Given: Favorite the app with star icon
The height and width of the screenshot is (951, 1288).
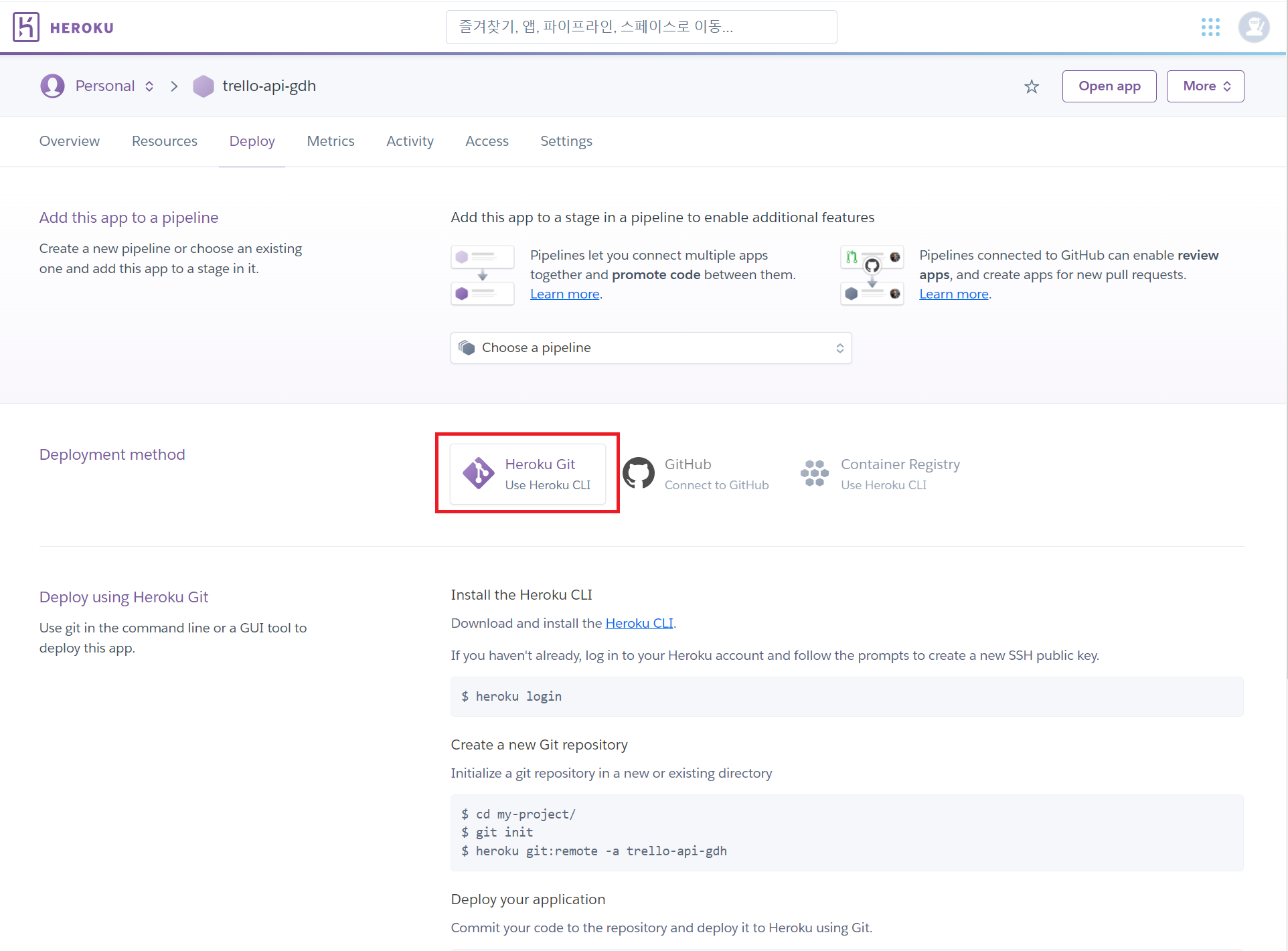Looking at the screenshot, I should tap(1032, 87).
